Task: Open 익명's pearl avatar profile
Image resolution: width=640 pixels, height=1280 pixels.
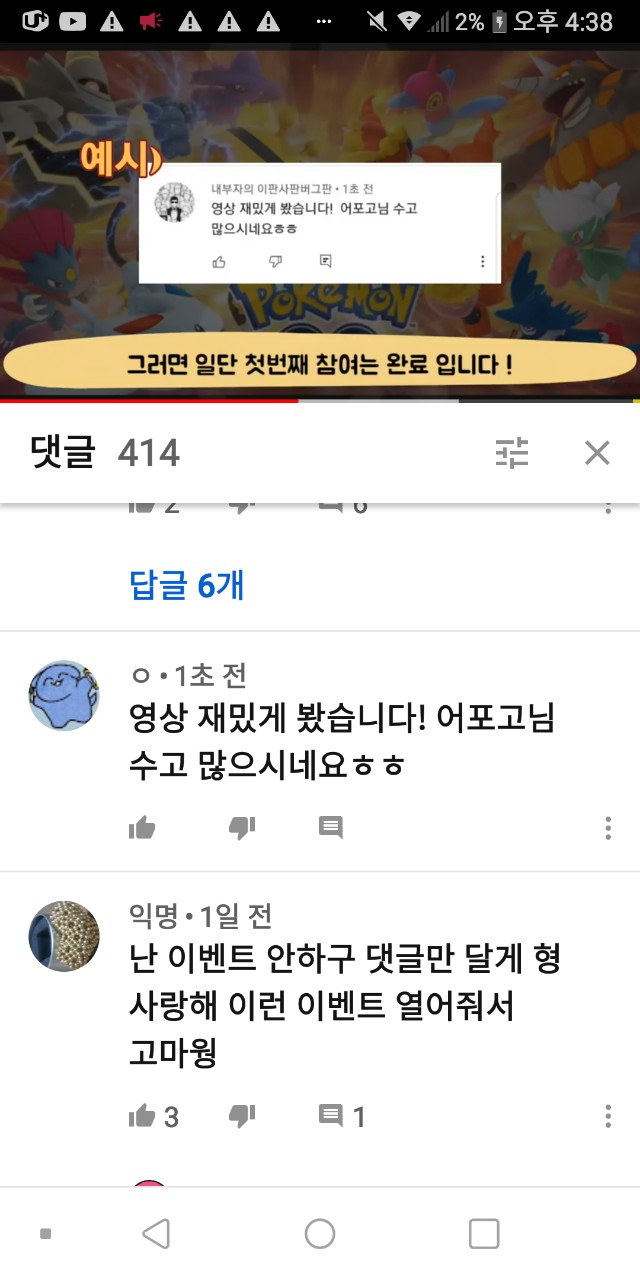Action: 64,936
